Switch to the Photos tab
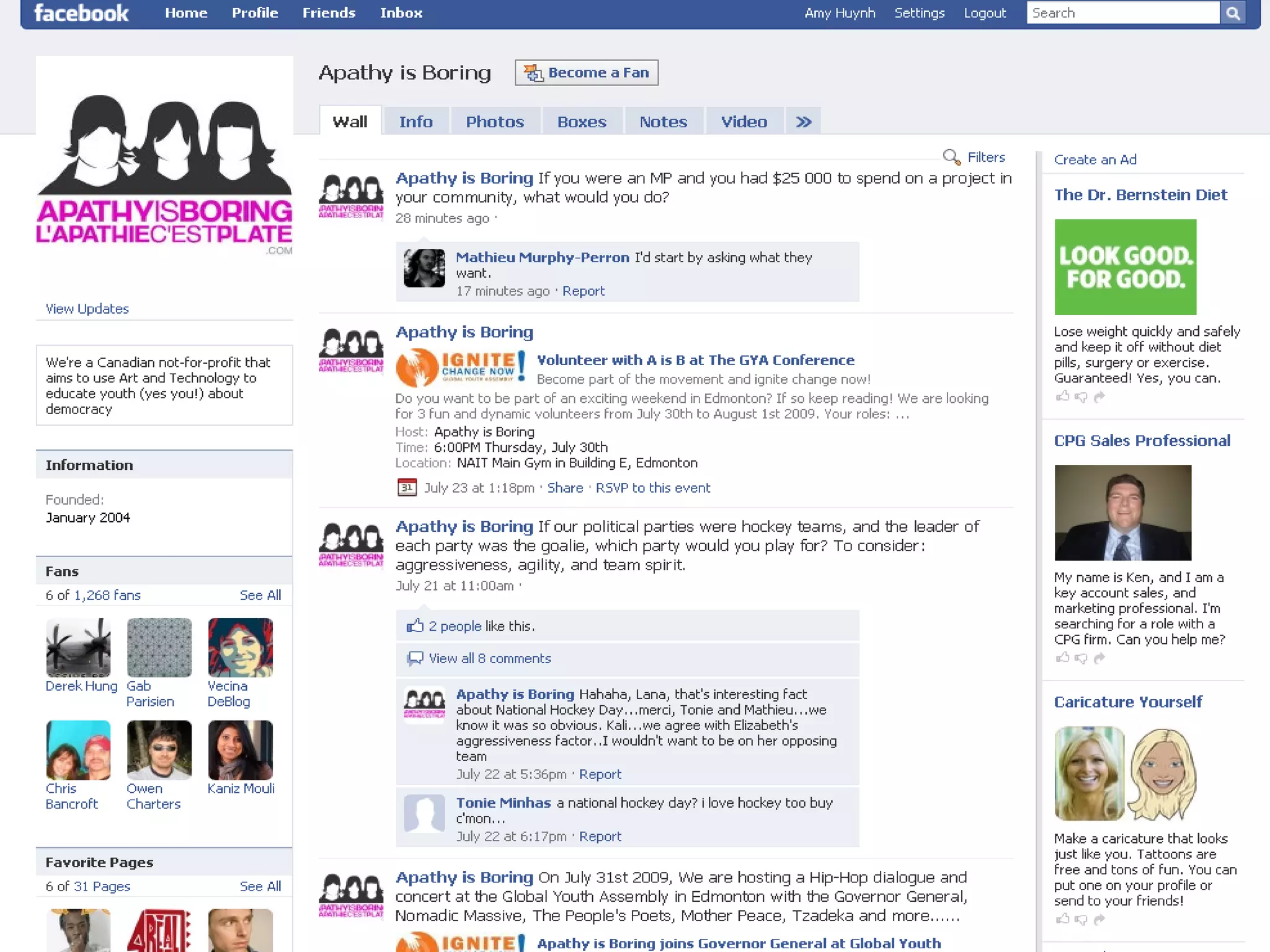Image resolution: width=1270 pixels, height=952 pixels. pos(494,121)
